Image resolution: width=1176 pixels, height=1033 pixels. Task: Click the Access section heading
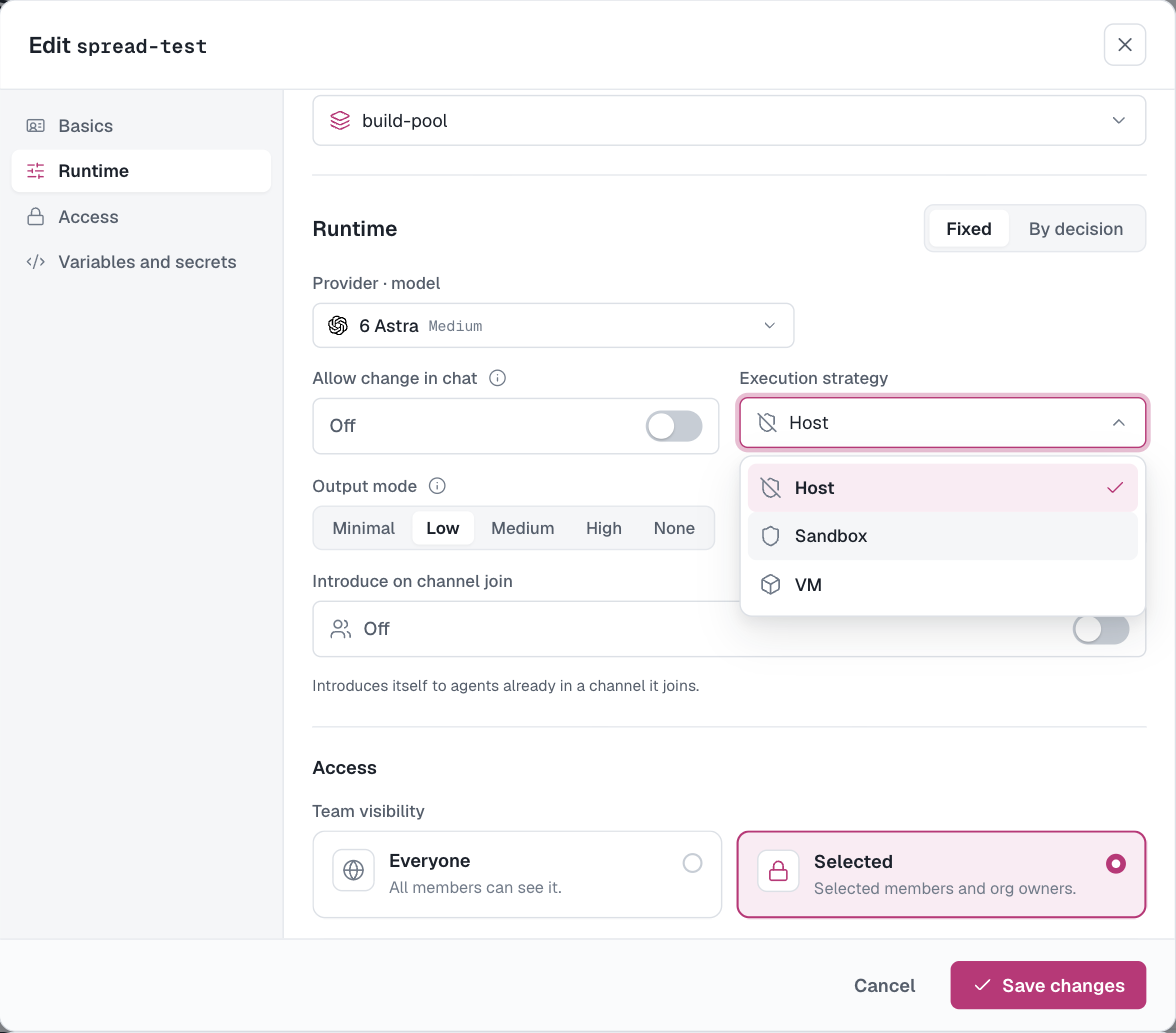click(344, 767)
